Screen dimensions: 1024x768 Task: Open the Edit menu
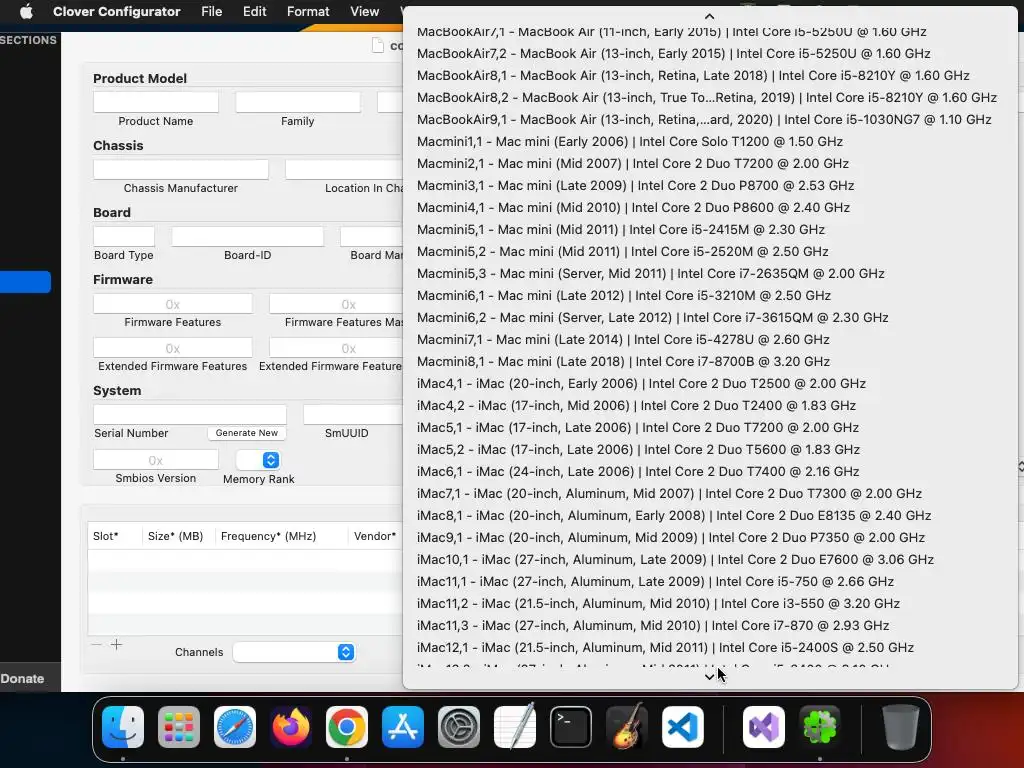coord(254,11)
